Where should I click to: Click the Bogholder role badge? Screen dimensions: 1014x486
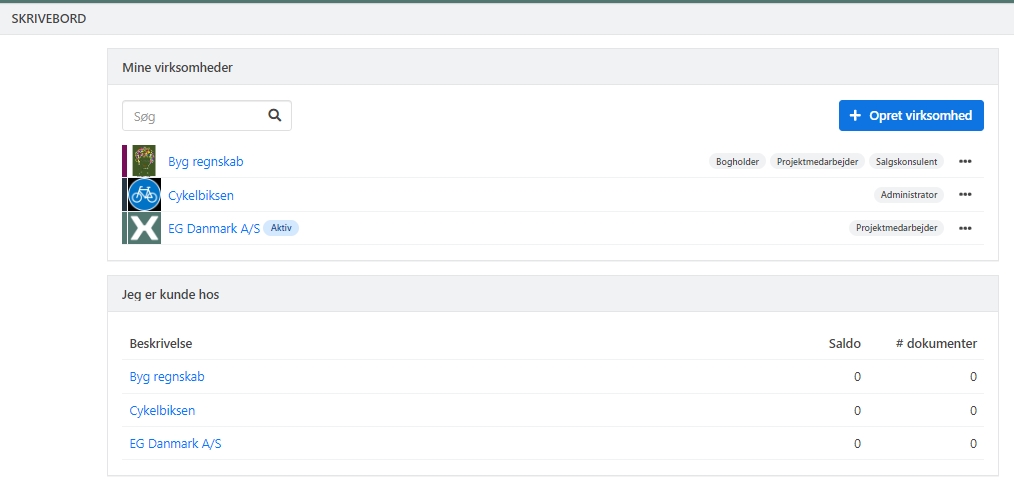[x=738, y=161]
